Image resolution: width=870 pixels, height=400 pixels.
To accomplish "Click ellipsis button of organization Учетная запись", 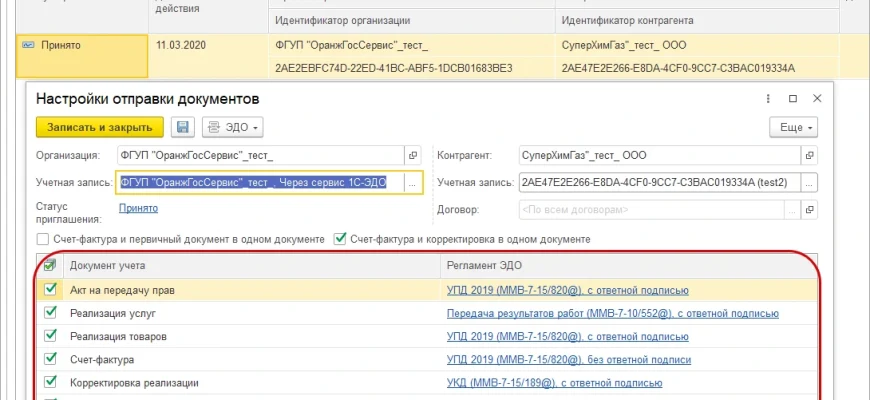I will 412,182.
